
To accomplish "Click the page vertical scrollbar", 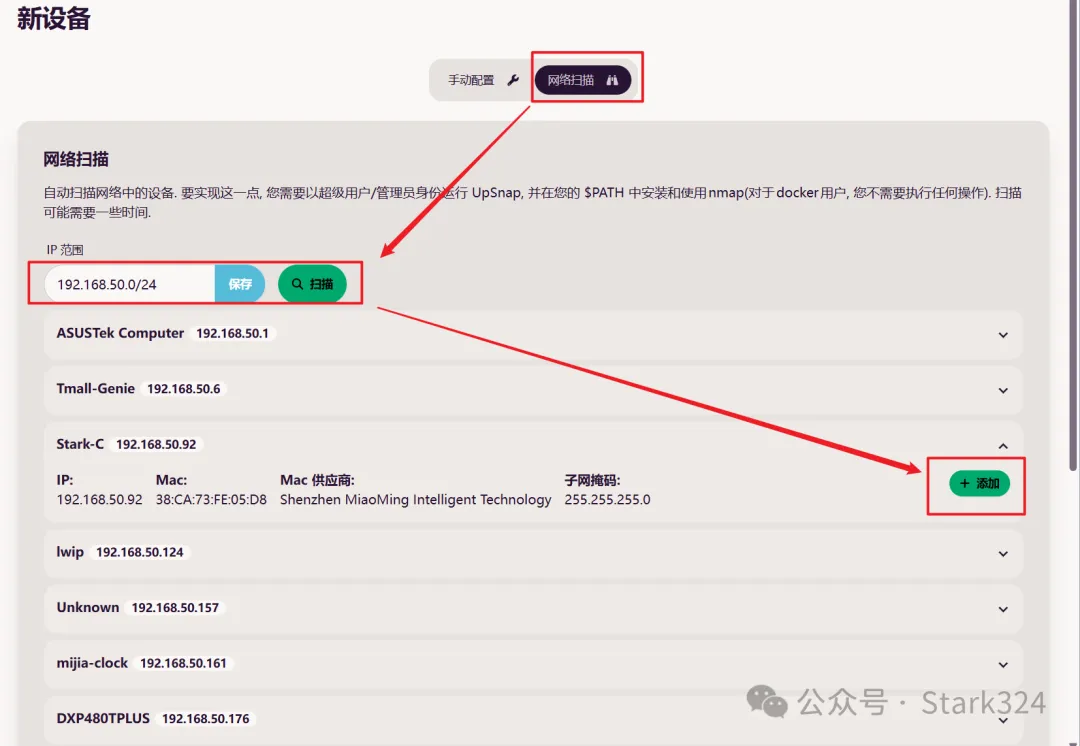I will (x=1073, y=234).
